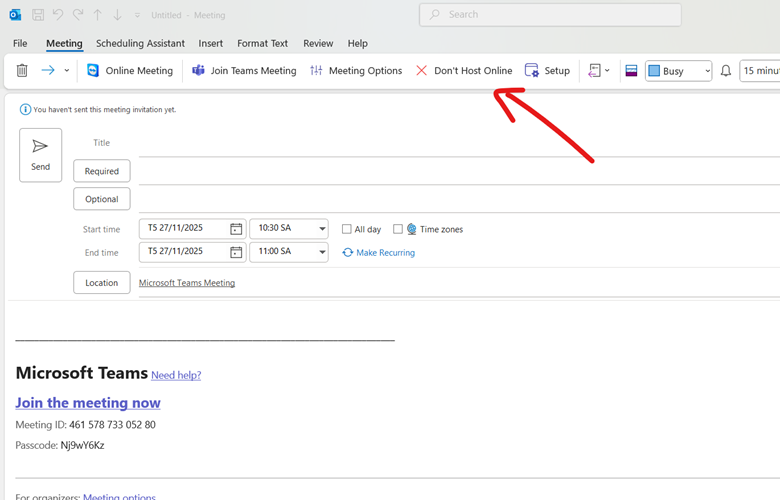Open the start time 10:30 SA dropdown
The height and width of the screenshot is (500, 780).
click(x=321, y=229)
